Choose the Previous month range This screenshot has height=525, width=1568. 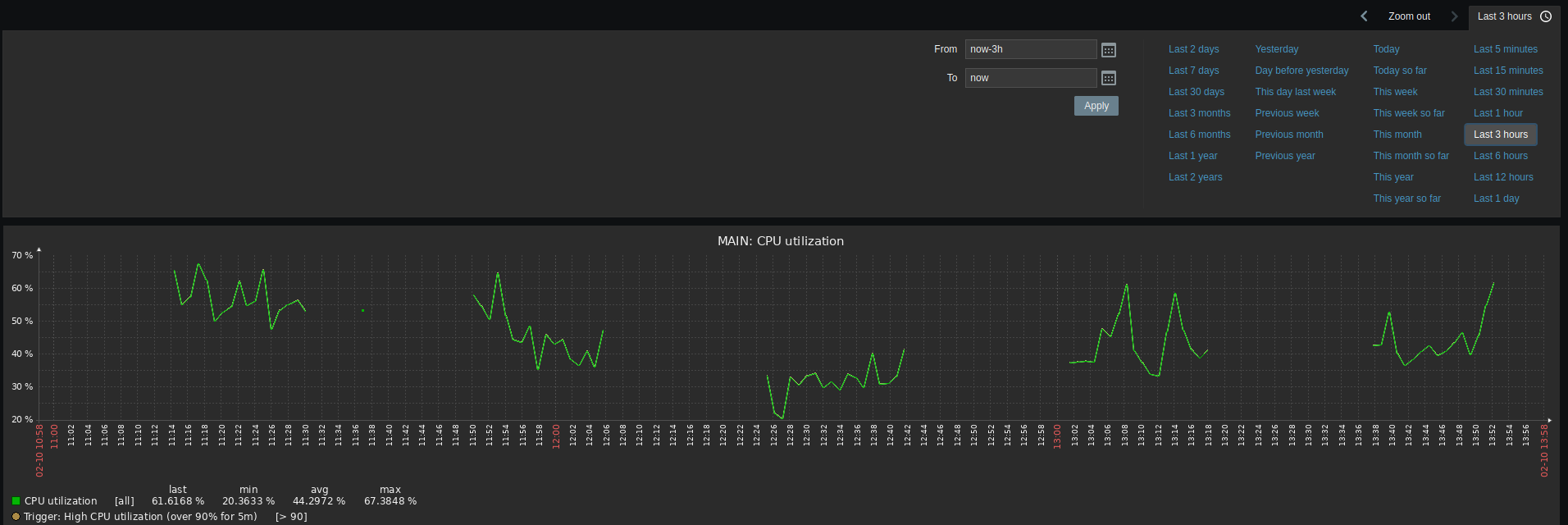(x=1288, y=135)
